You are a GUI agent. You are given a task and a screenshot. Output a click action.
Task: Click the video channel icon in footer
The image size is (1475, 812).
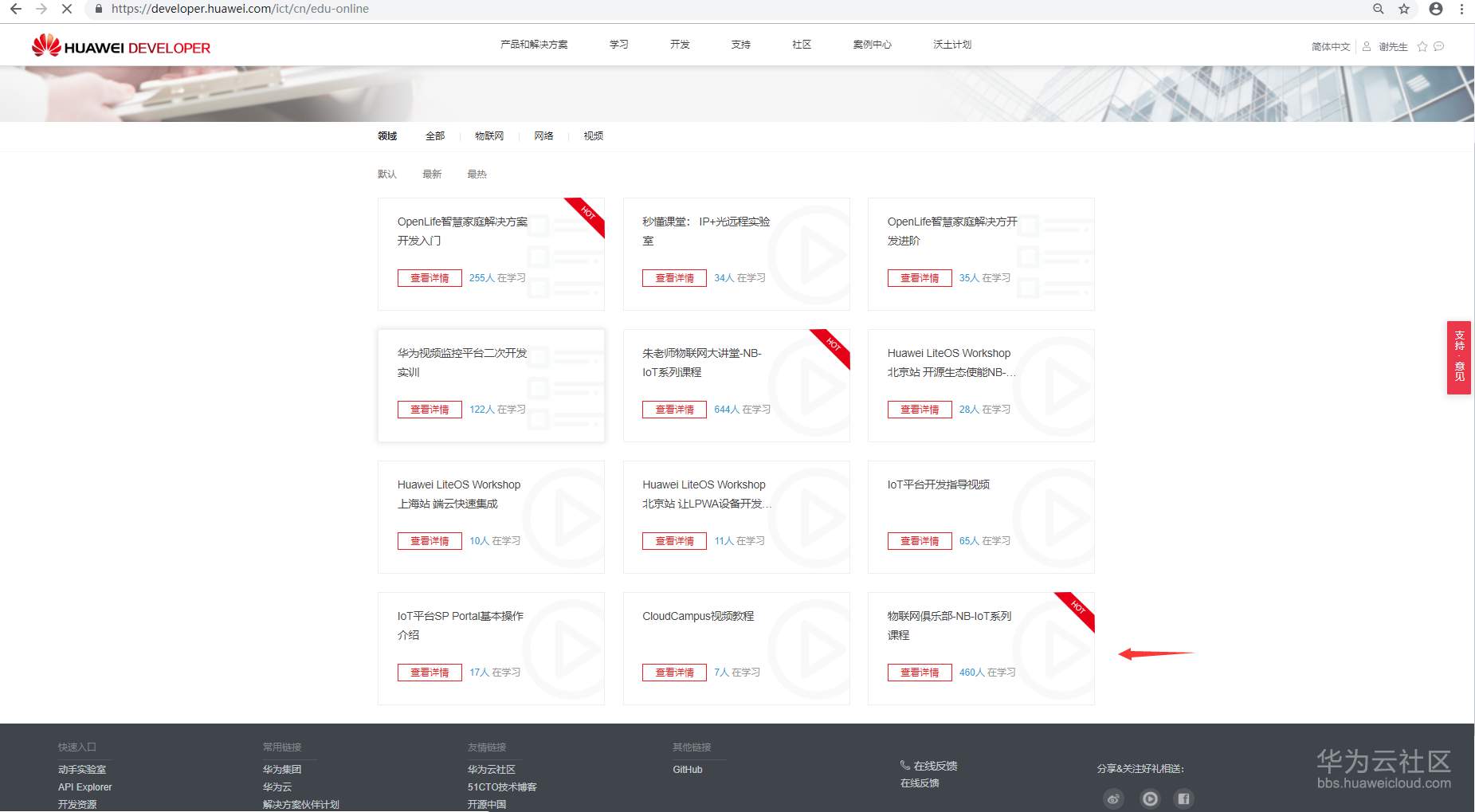pyautogui.click(x=1150, y=798)
